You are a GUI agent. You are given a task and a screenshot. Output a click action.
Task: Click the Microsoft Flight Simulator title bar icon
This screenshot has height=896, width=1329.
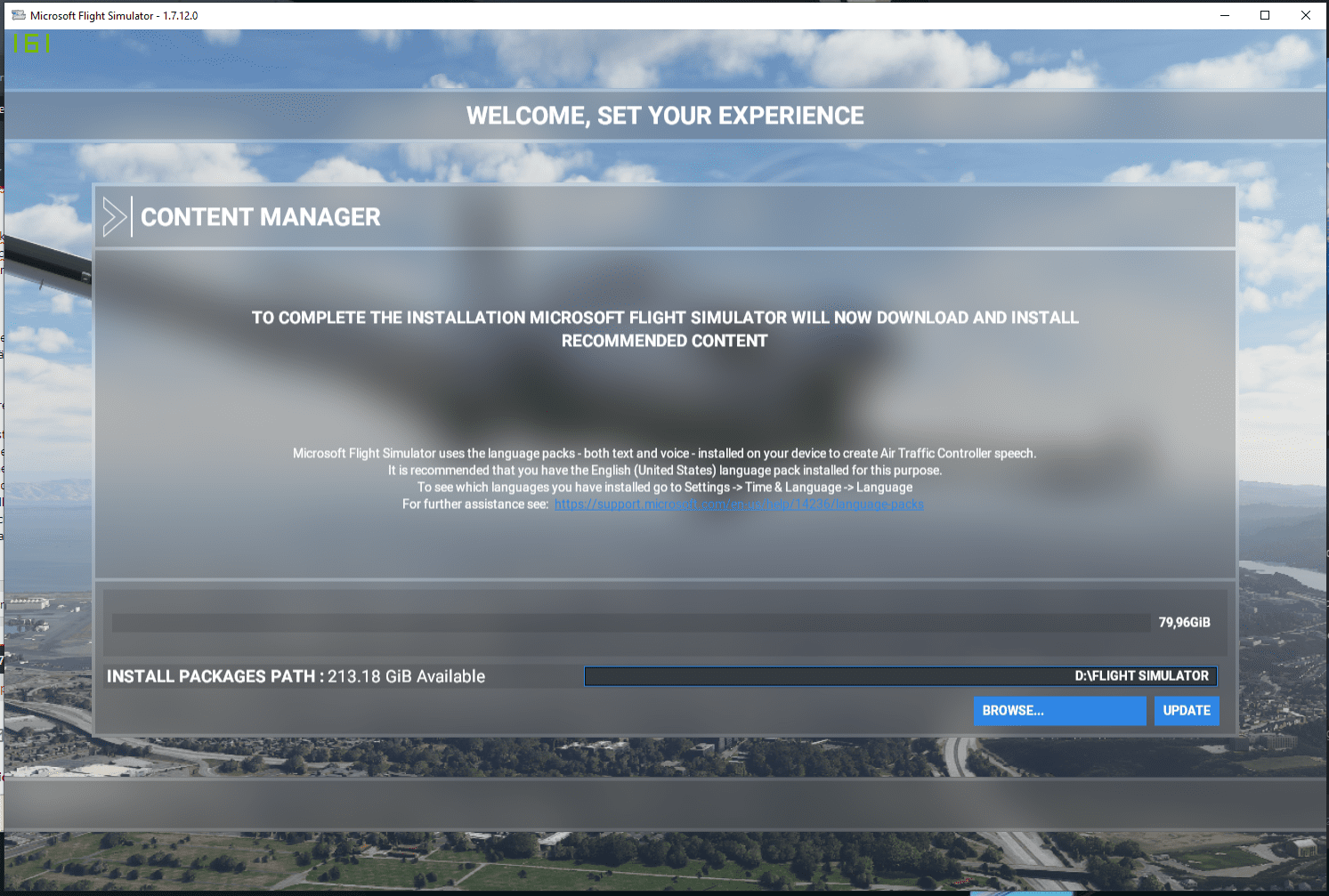tap(18, 15)
